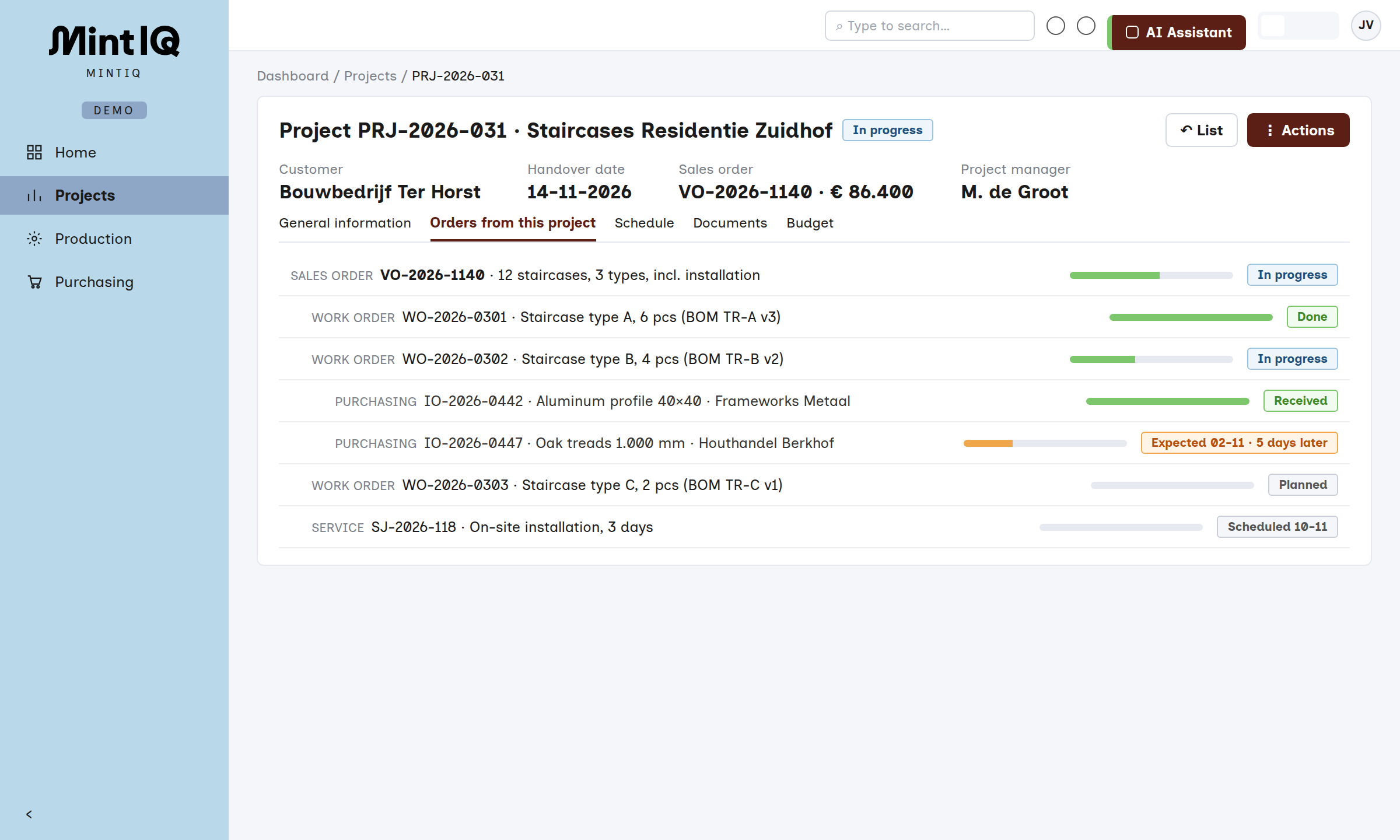Click the first round icon beside search
This screenshot has width=1400, height=840.
(x=1056, y=26)
